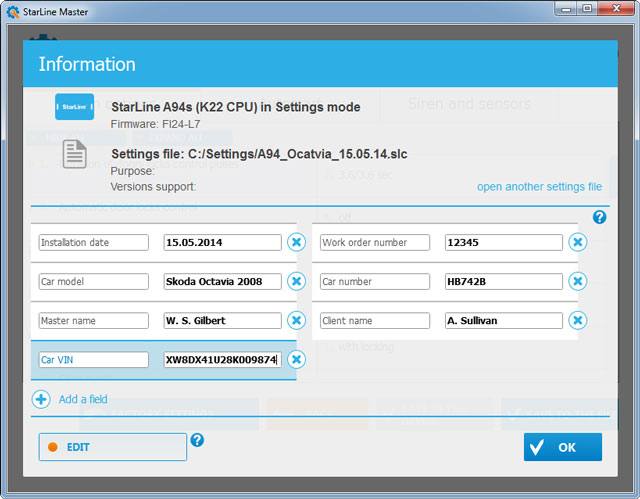Click the HB742B car number value field

(504, 282)
